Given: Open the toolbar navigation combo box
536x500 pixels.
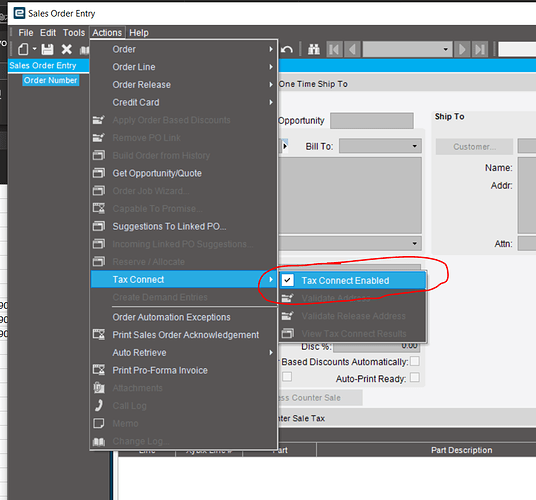Looking at the screenshot, I should [x=407, y=50].
